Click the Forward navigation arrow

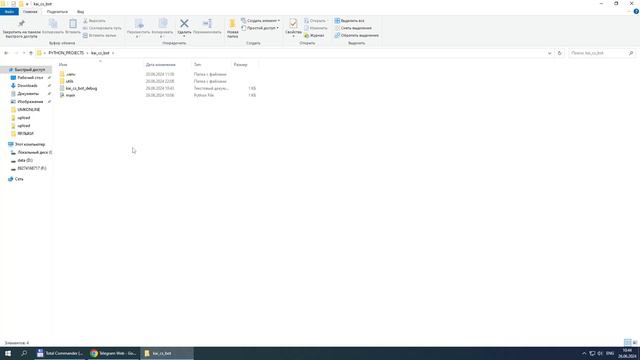[16, 53]
